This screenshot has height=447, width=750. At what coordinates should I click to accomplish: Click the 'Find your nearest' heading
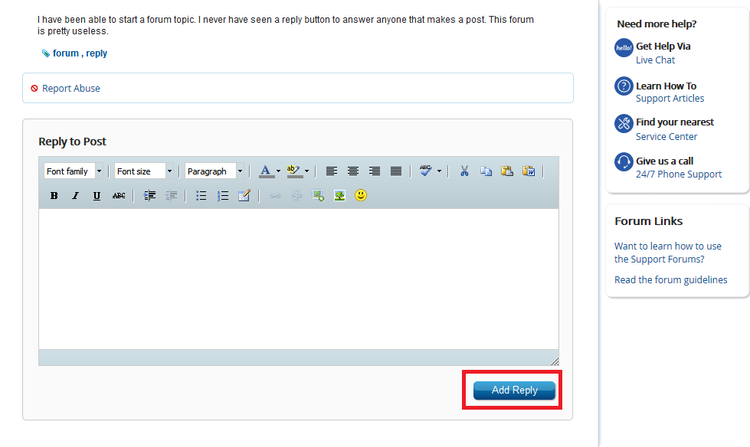(674, 122)
